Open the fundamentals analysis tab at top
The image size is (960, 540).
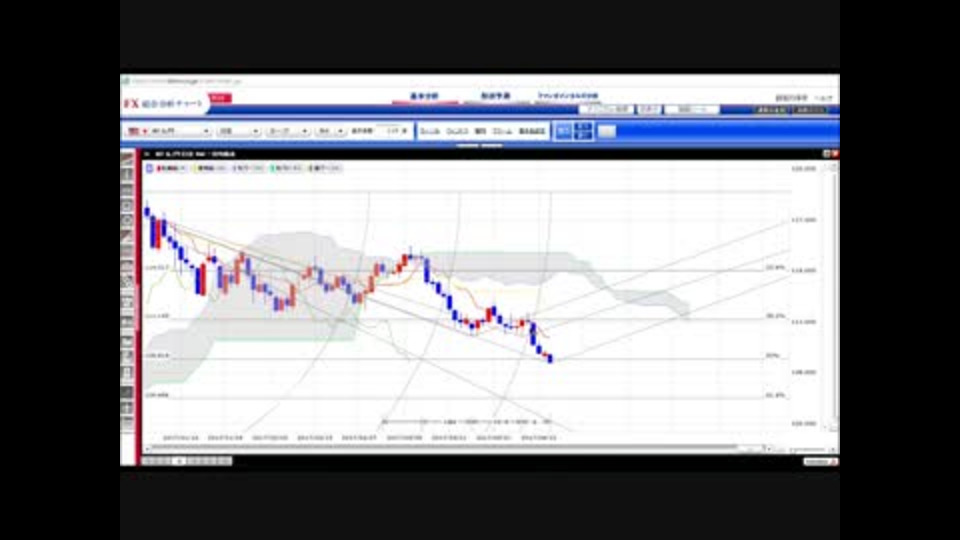coord(568,96)
